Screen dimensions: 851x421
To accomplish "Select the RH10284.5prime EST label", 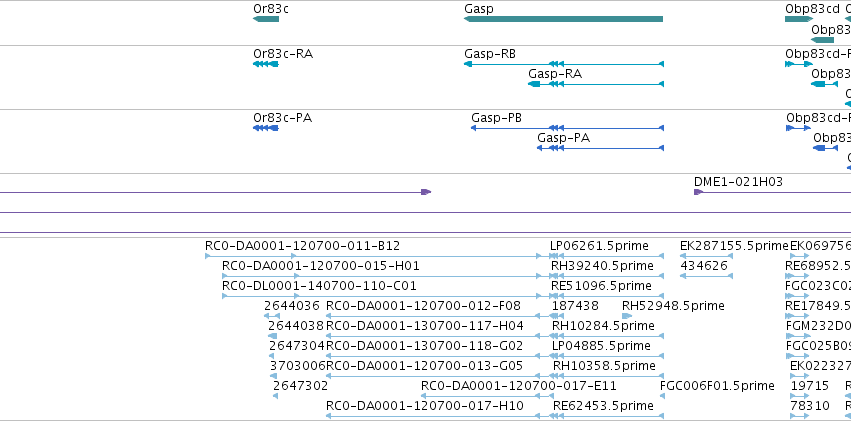I will pos(604,326).
